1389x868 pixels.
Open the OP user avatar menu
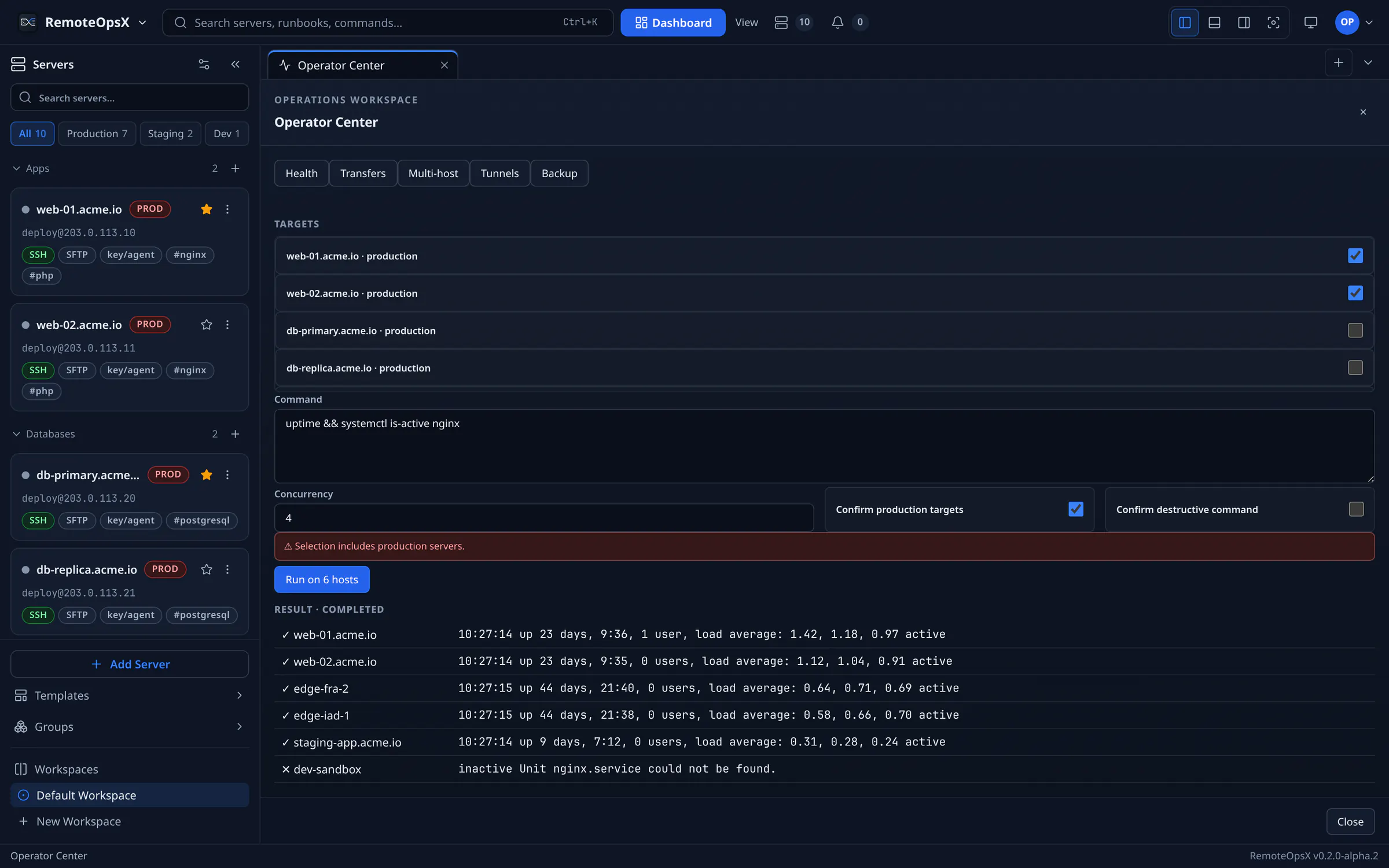click(x=1347, y=23)
